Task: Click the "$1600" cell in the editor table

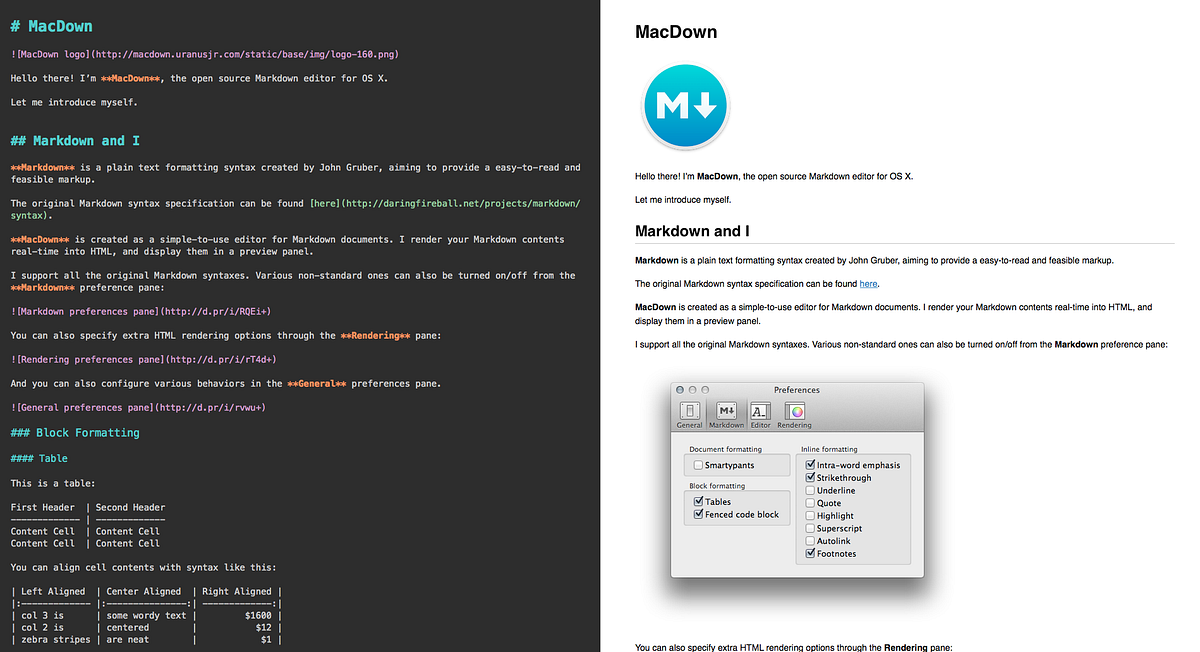Action: point(258,615)
